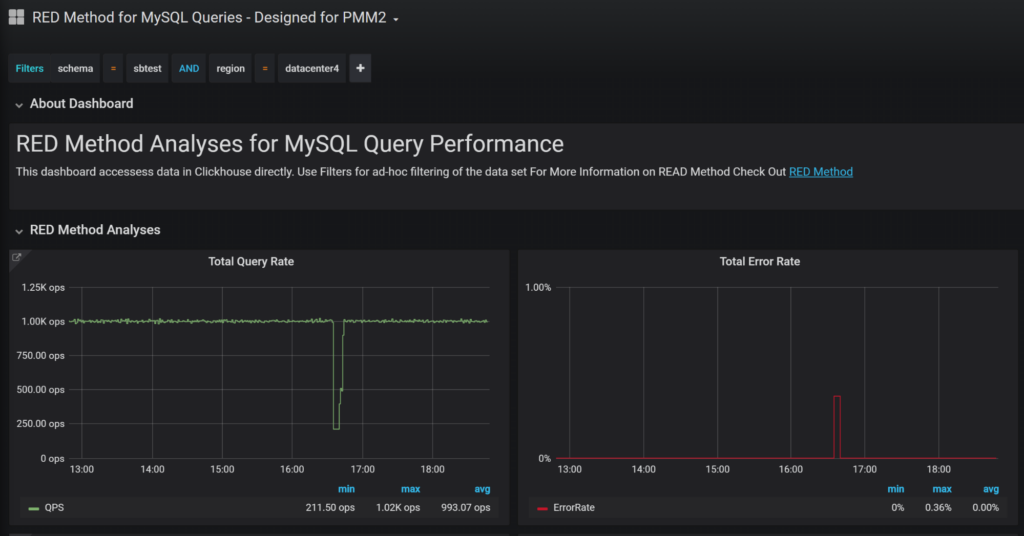Toggle the ErrorRate series in legend
This screenshot has height=536, width=1024.
click(x=573, y=507)
